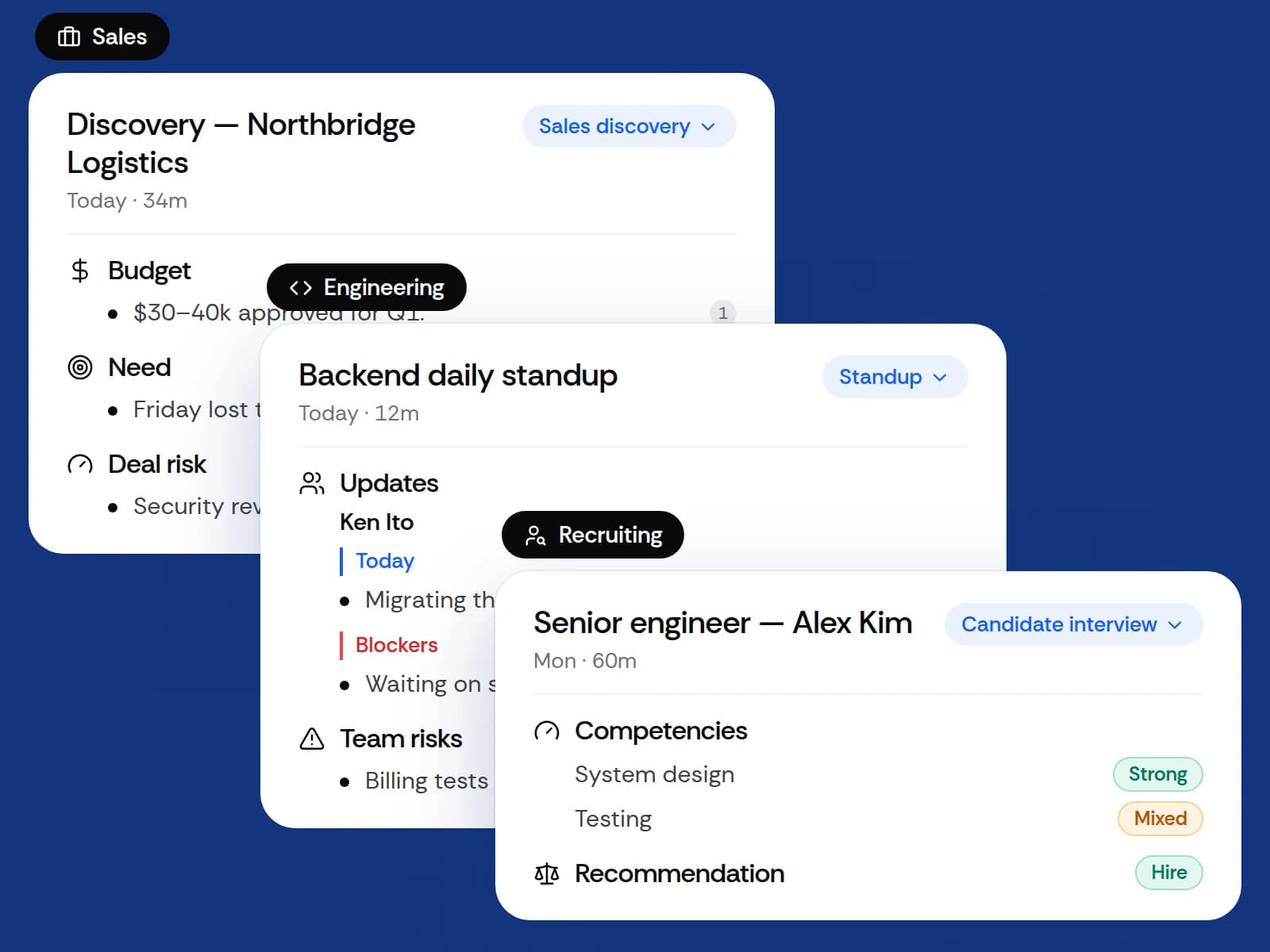Click the Competencies heading

[x=661, y=731]
